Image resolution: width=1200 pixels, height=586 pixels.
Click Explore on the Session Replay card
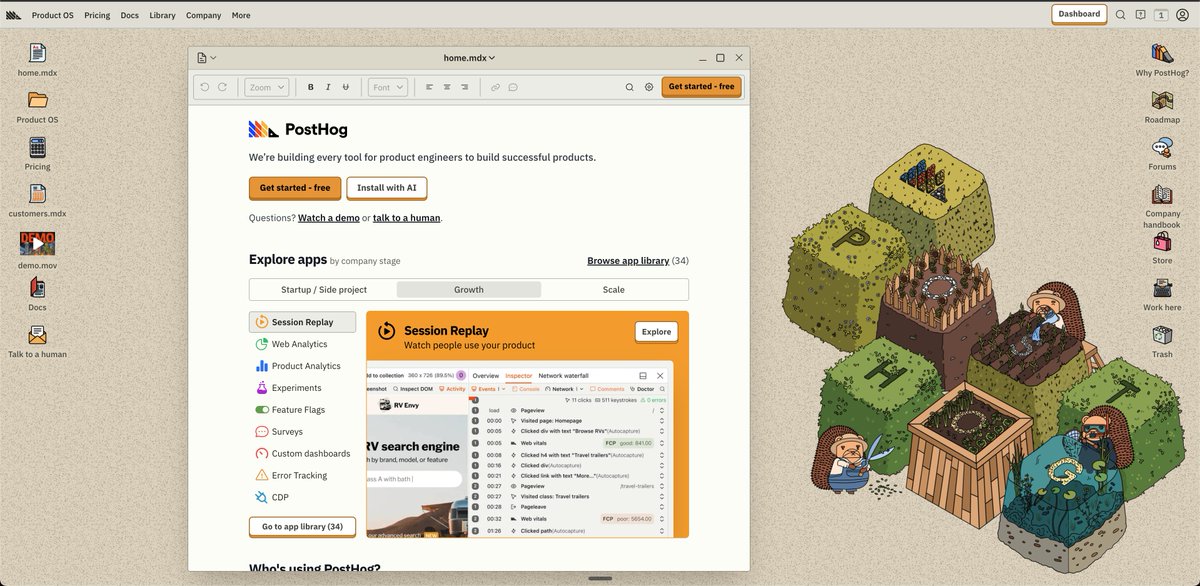(656, 331)
